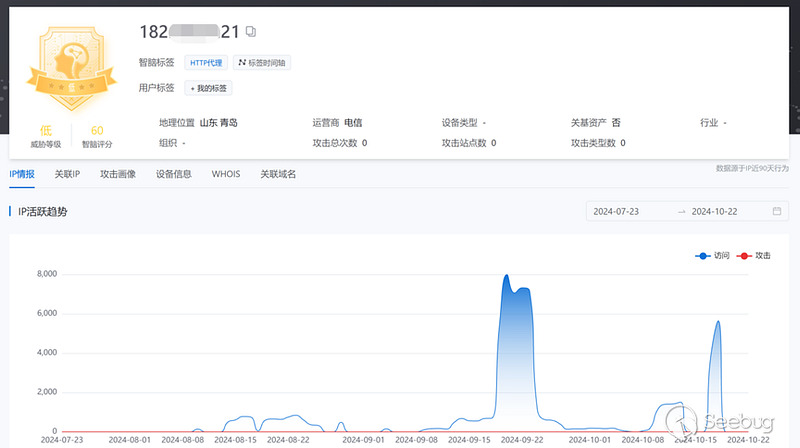
Task: Click the 关基资产 否 field
Action: click(x=595, y=123)
